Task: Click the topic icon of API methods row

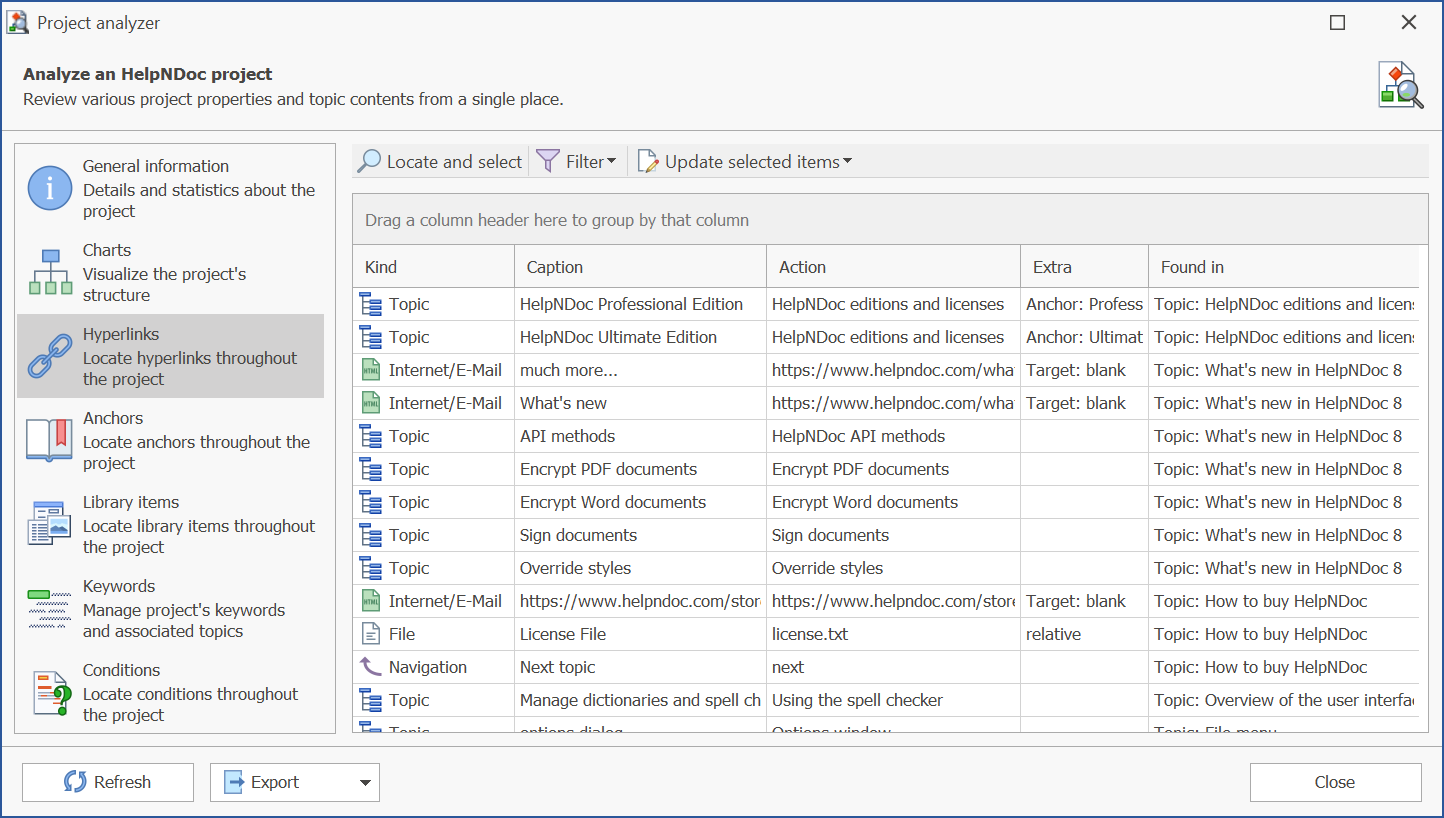Action: click(x=371, y=436)
